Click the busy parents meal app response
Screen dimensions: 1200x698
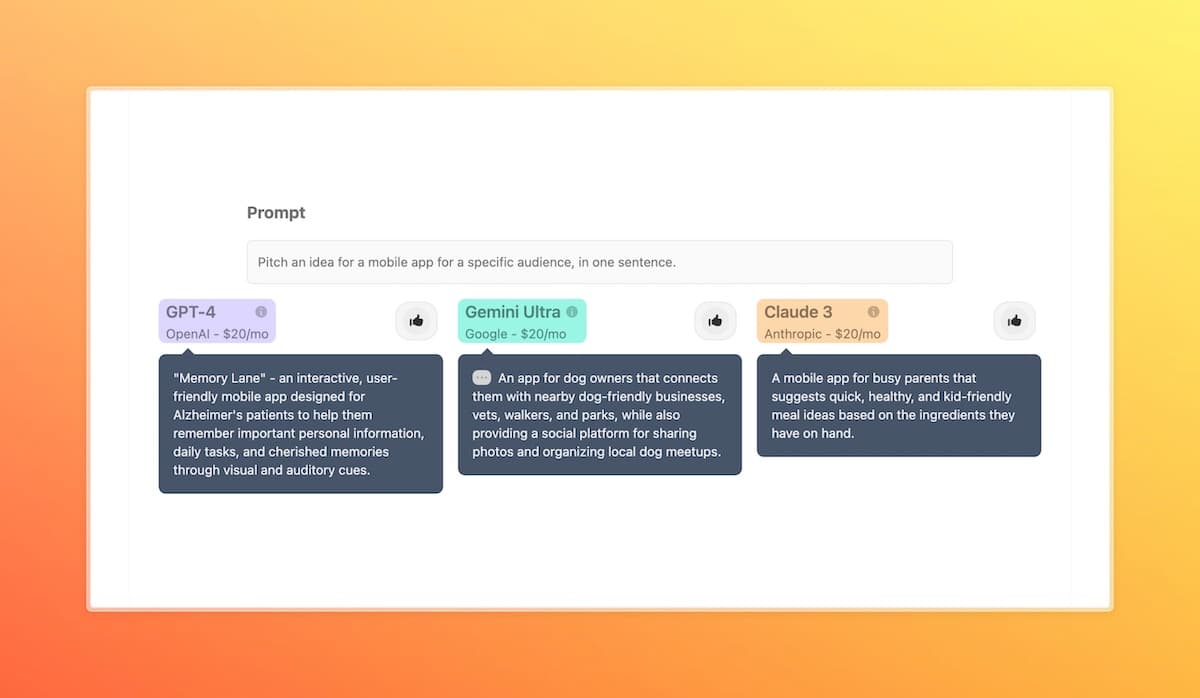coord(898,406)
